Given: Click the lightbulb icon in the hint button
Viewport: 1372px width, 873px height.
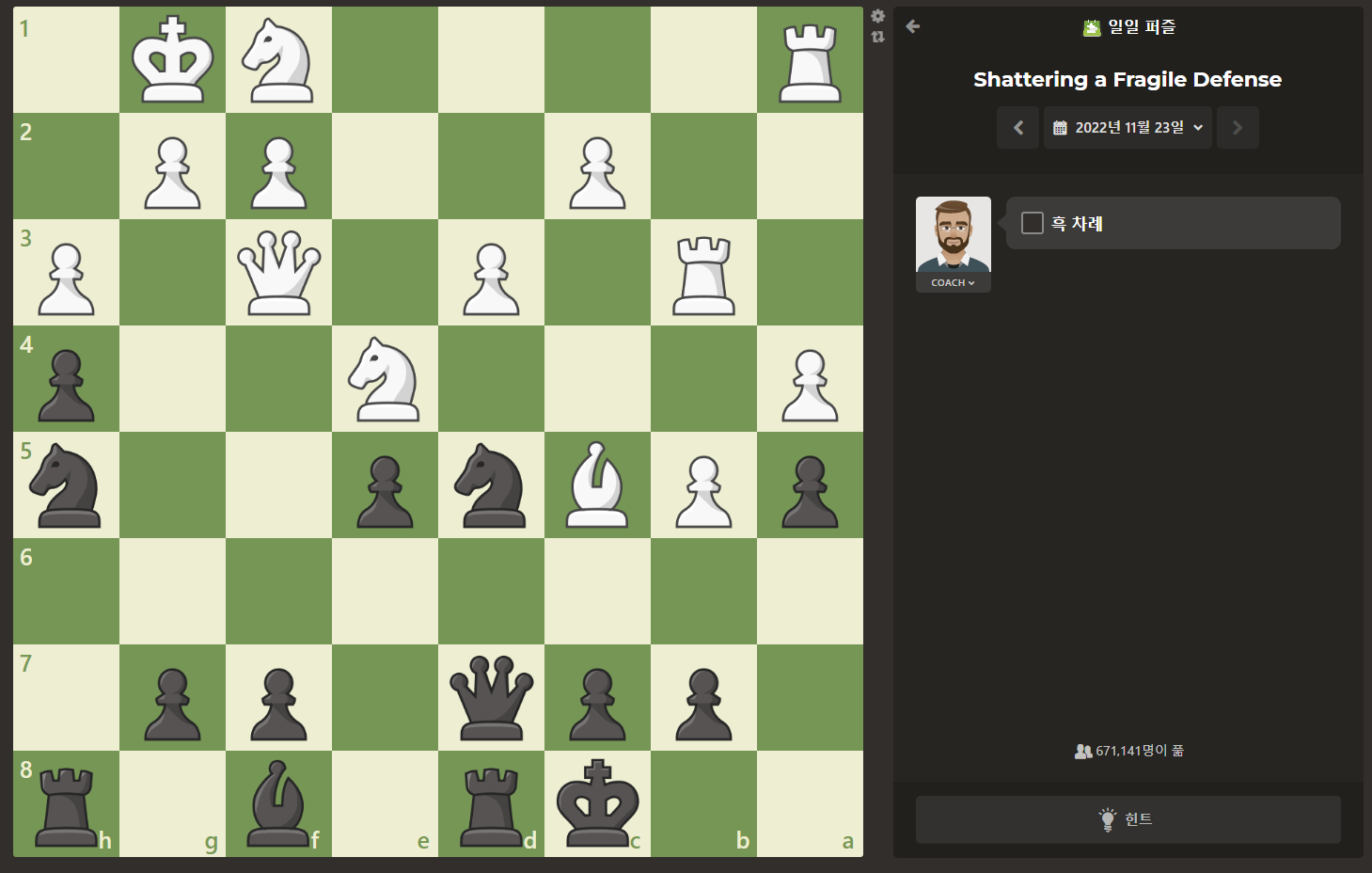Looking at the screenshot, I should coord(1108,819).
